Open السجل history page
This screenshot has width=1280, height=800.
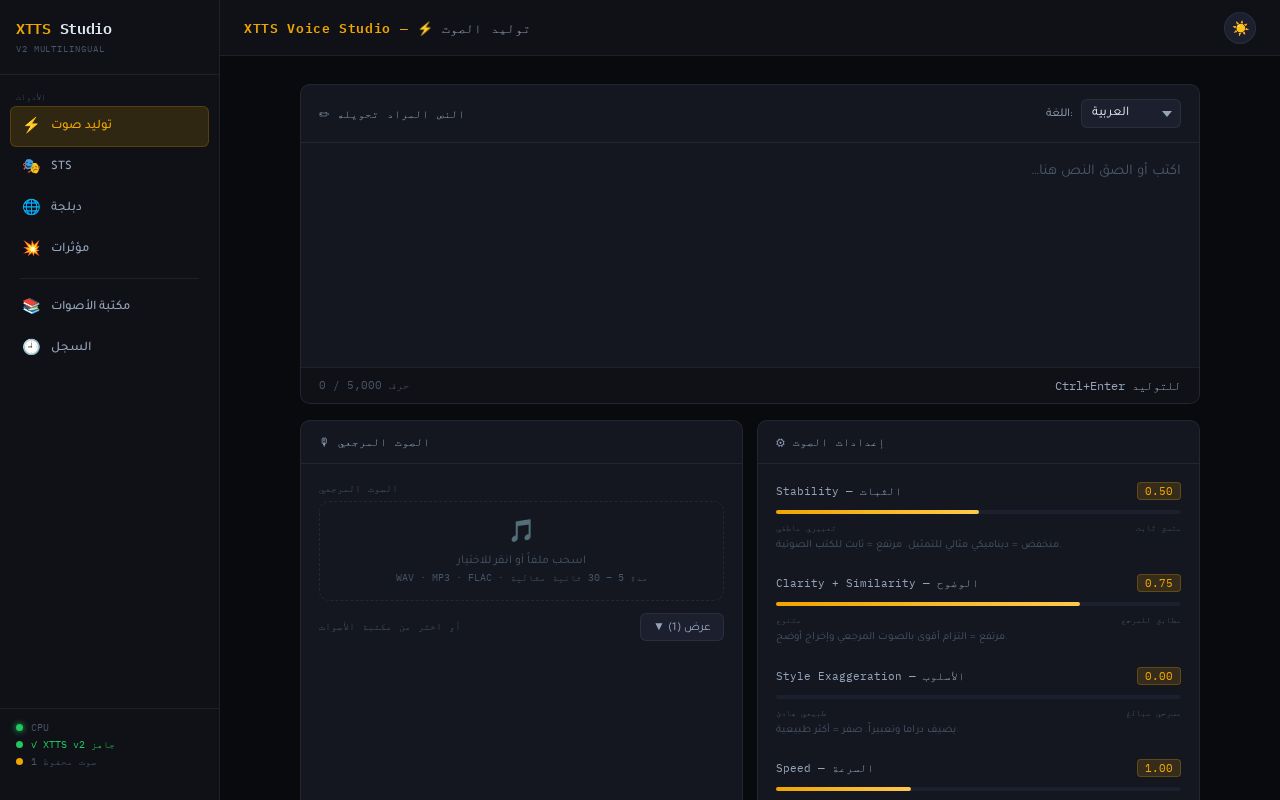pos(109,347)
